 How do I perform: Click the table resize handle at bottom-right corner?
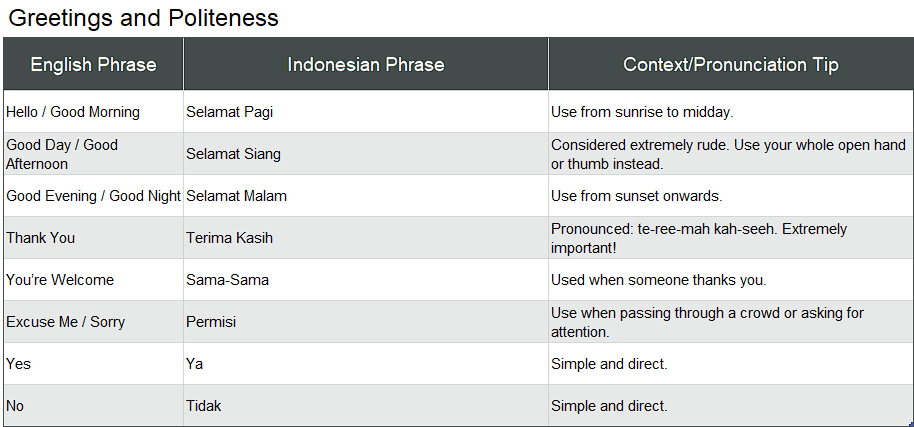[x=909, y=423]
